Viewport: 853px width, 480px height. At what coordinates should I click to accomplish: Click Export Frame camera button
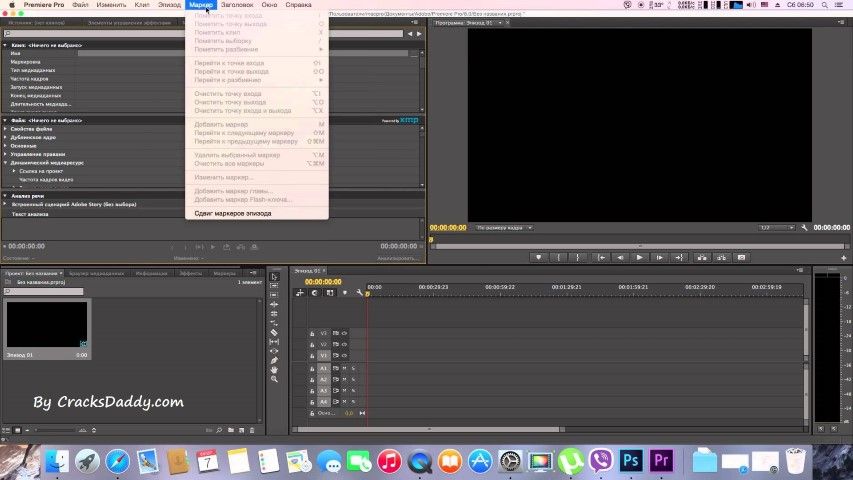pyautogui.click(x=741, y=257)
